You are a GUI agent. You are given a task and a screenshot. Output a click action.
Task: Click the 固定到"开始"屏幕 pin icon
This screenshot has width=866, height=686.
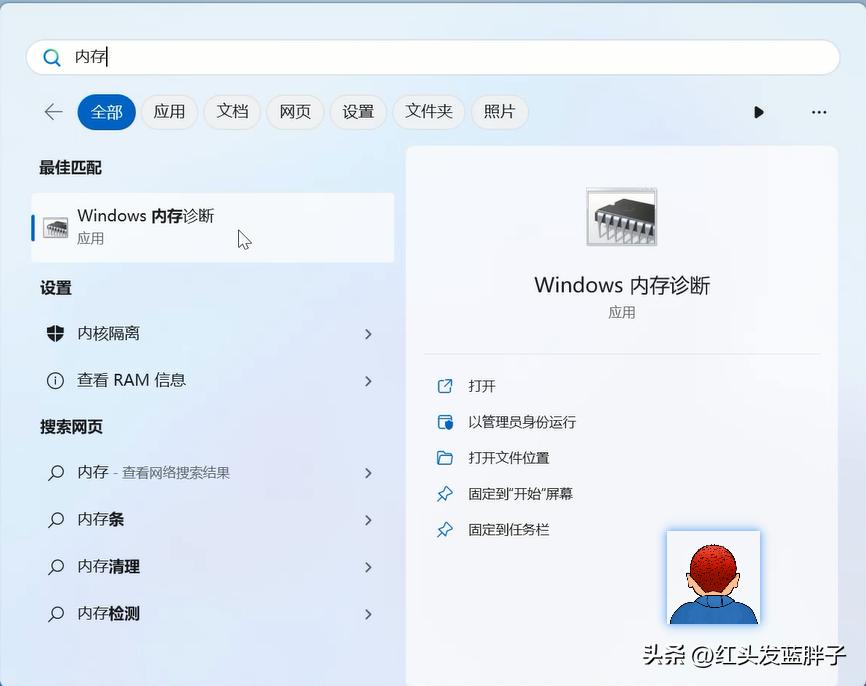click(x=445, y=493)
